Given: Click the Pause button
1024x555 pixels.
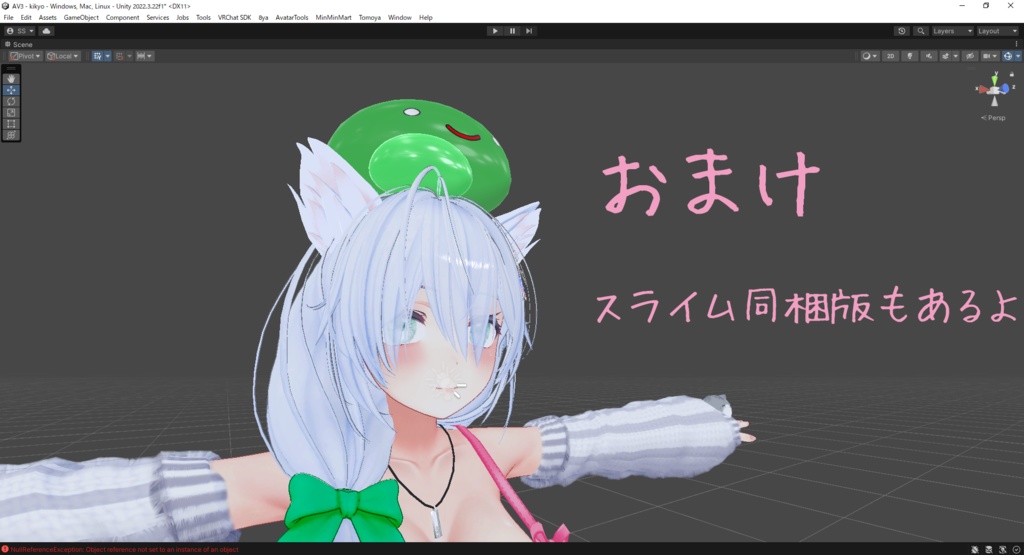Looking at the screenshot, I should [x=513, y=31].
